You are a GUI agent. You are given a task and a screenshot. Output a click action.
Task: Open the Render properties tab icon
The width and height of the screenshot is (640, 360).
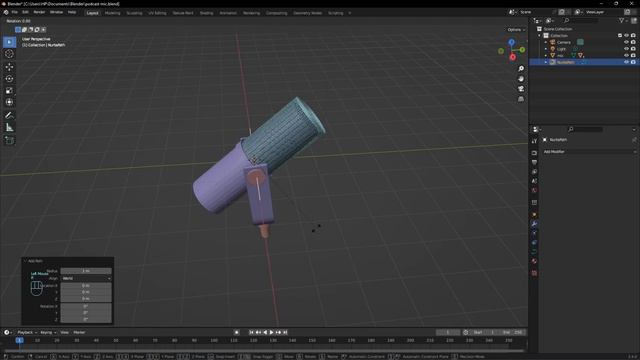(x=534, y=153)
